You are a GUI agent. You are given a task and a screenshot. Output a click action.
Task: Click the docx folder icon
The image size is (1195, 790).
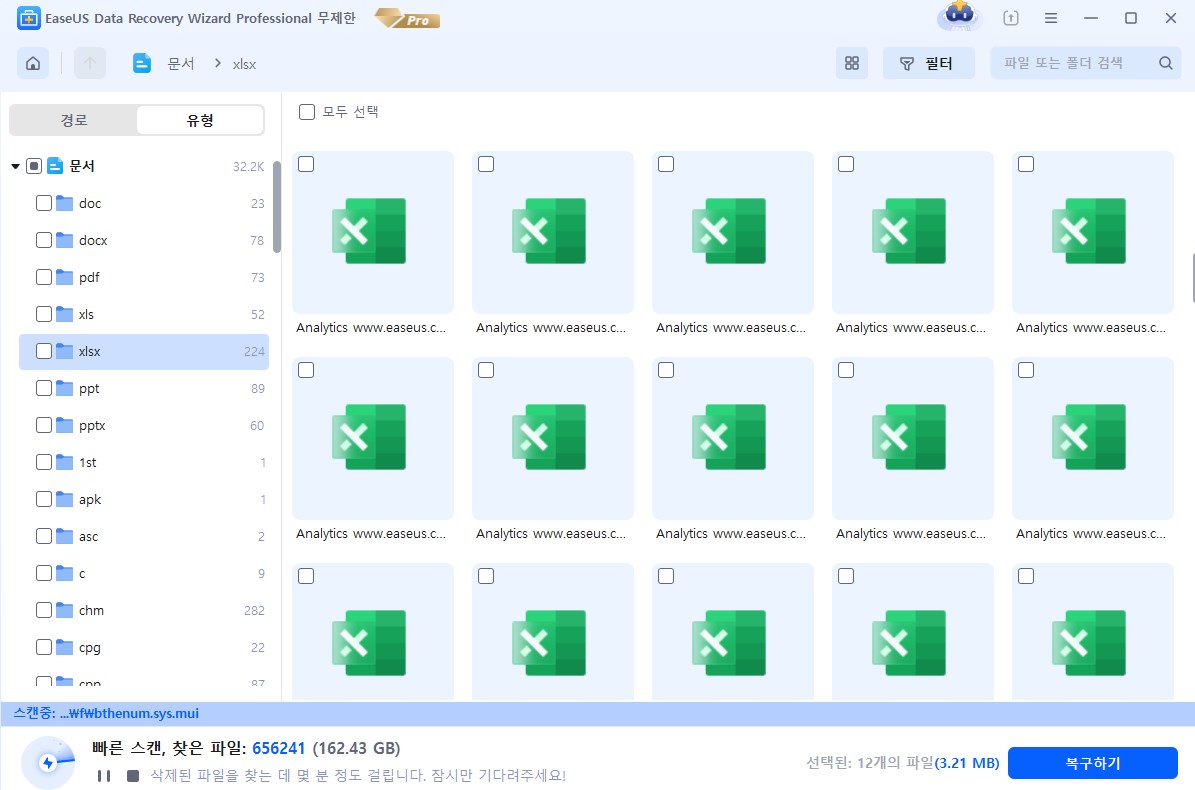point(65,240)
